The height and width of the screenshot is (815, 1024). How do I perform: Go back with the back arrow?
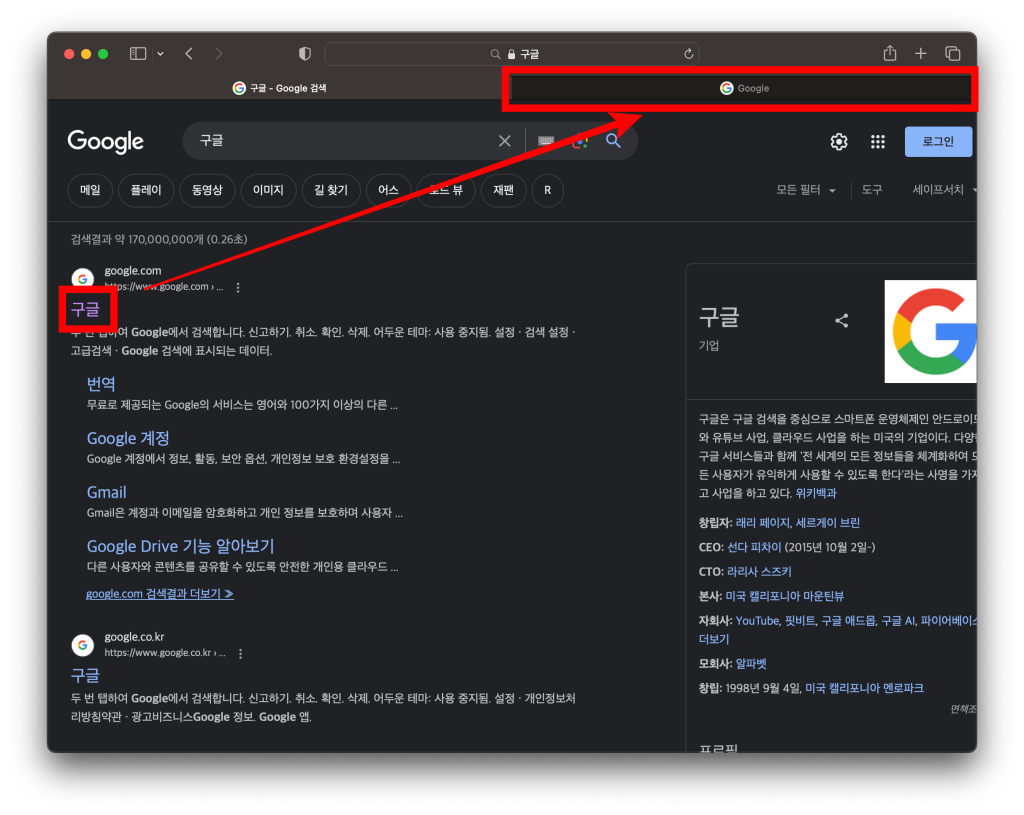tap(189, 54)
